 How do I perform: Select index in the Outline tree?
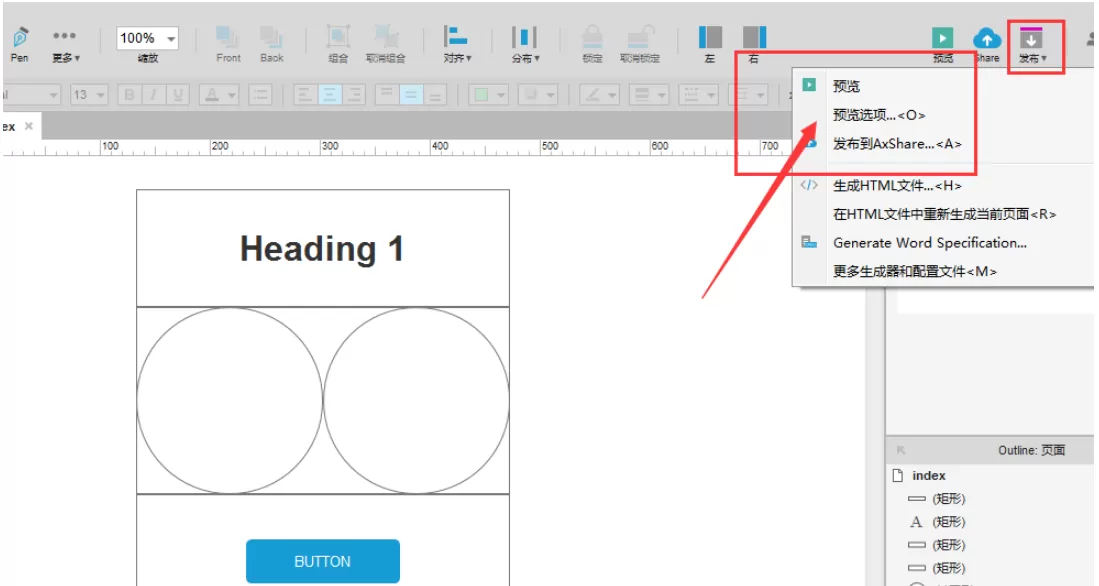click(x=928, y=475)
